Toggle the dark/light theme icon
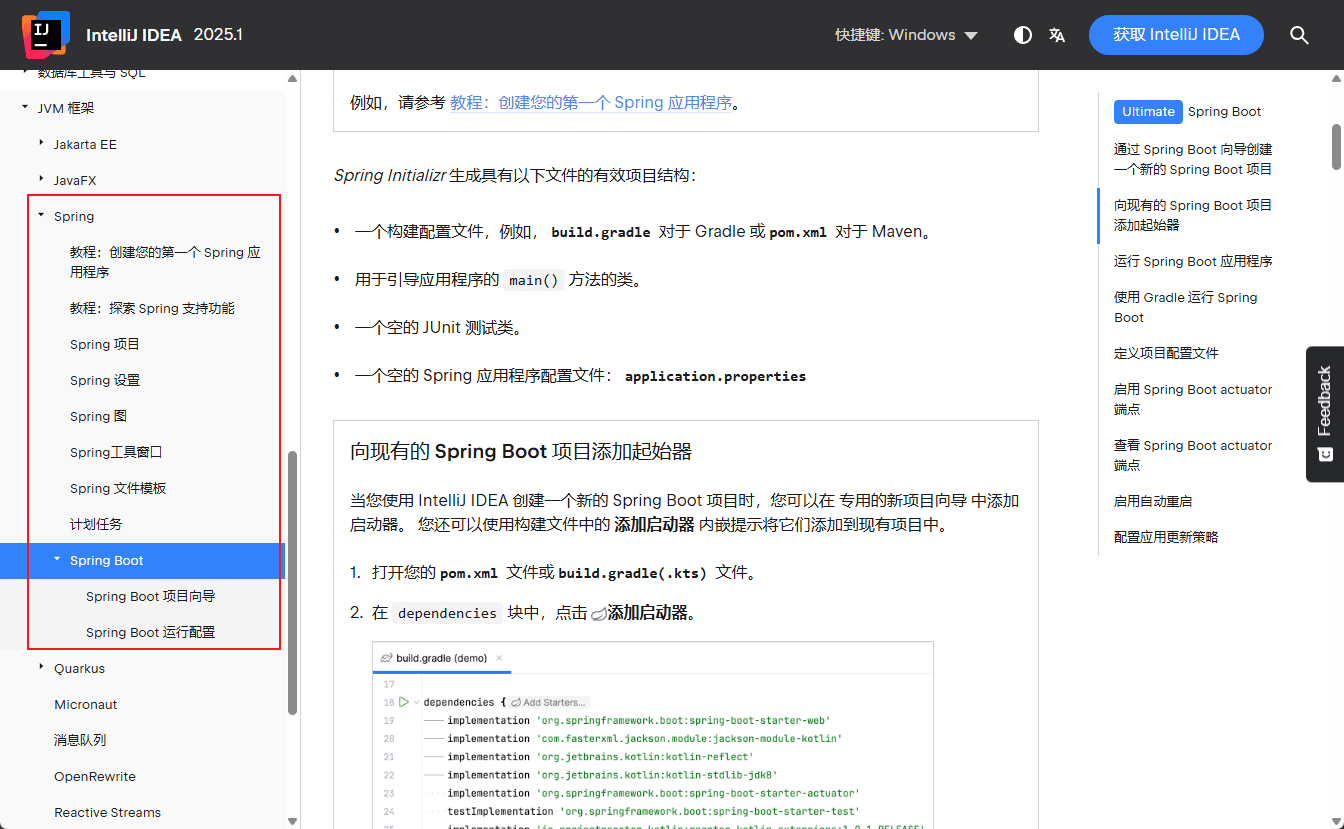Viewport: 1344px width, 829px height. click(x=1022, y=35)
